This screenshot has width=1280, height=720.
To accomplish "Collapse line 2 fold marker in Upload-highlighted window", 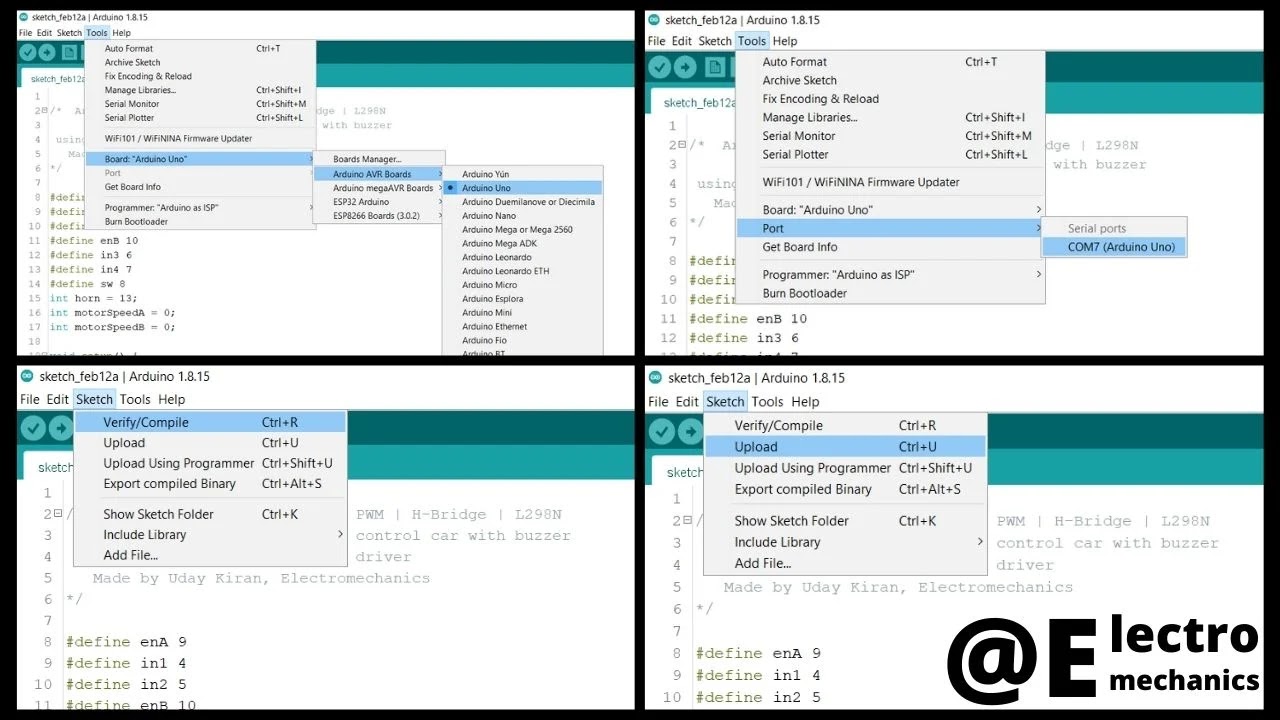I will point(687,520).
